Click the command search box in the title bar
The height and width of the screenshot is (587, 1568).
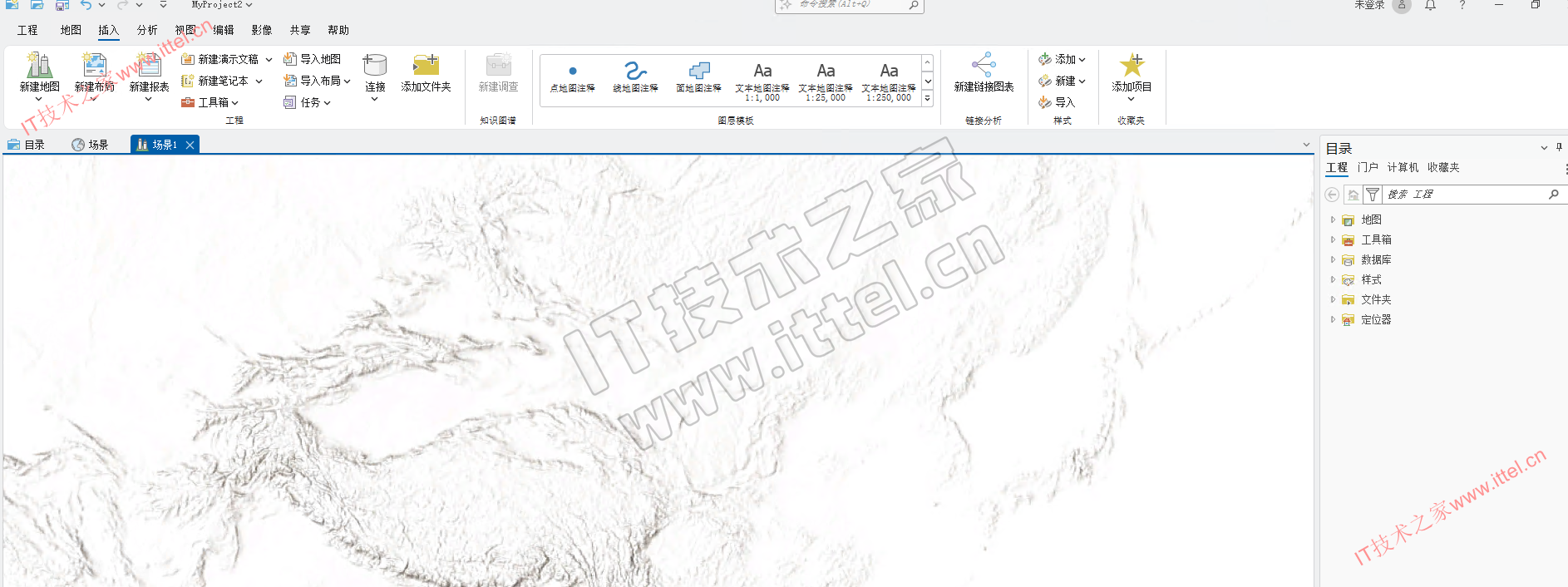[x=849, y=5]
